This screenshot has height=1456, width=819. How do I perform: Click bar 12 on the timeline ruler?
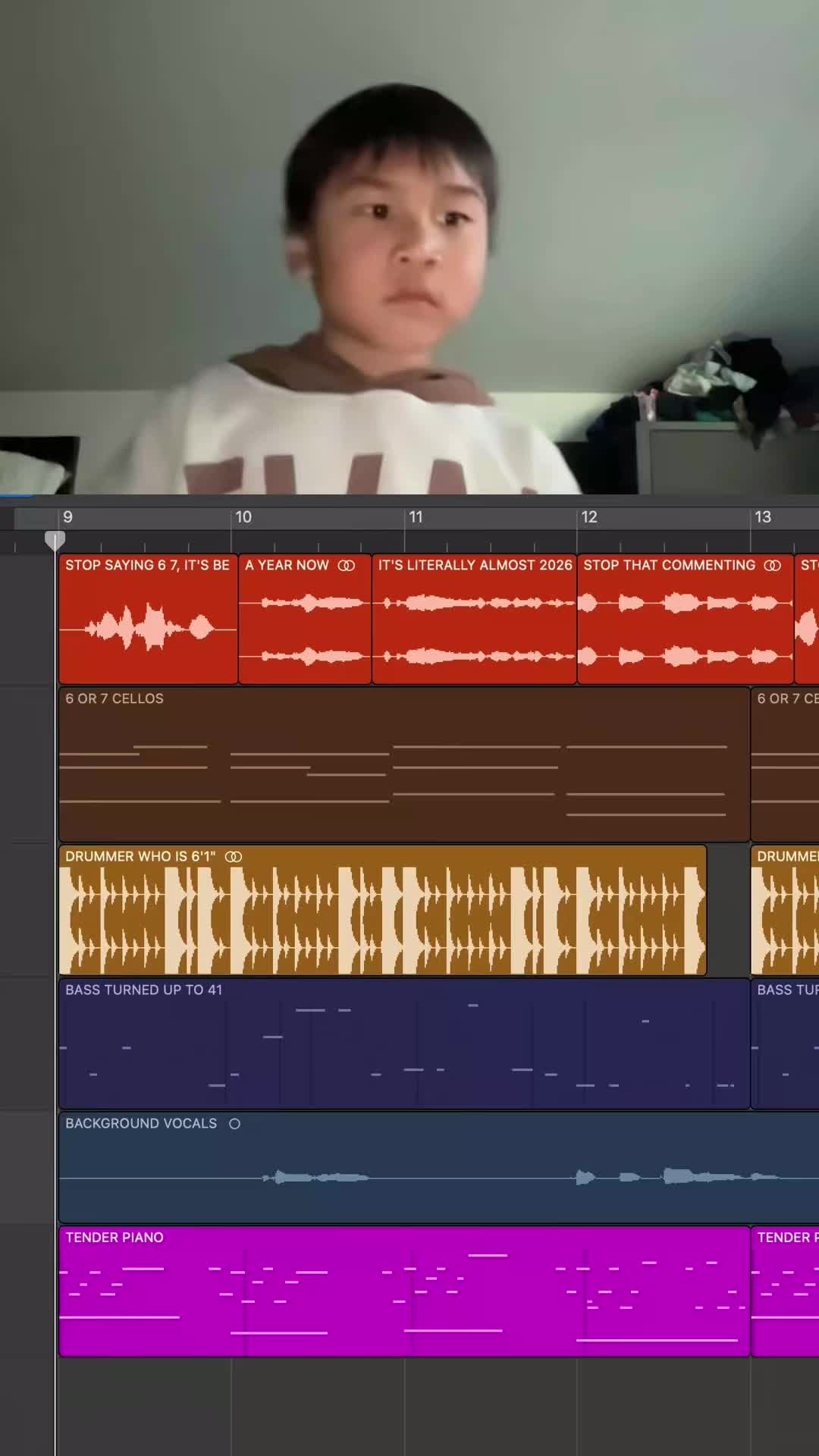point(589,517)
